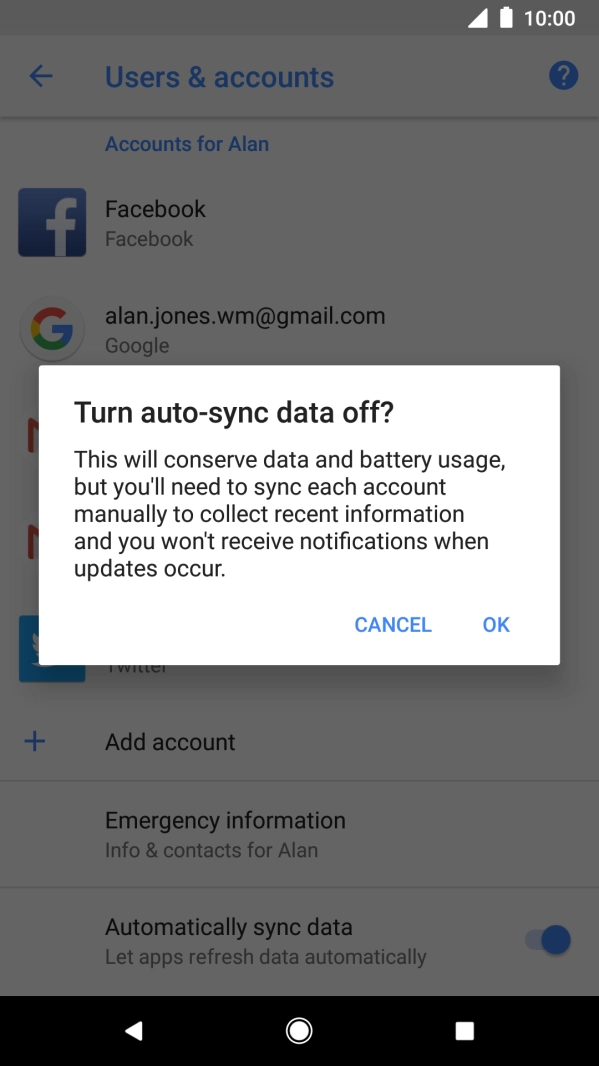This screenshot has height=1066, width=599.
Task: Tap the Google G logo icon
Action: [52, 329]
